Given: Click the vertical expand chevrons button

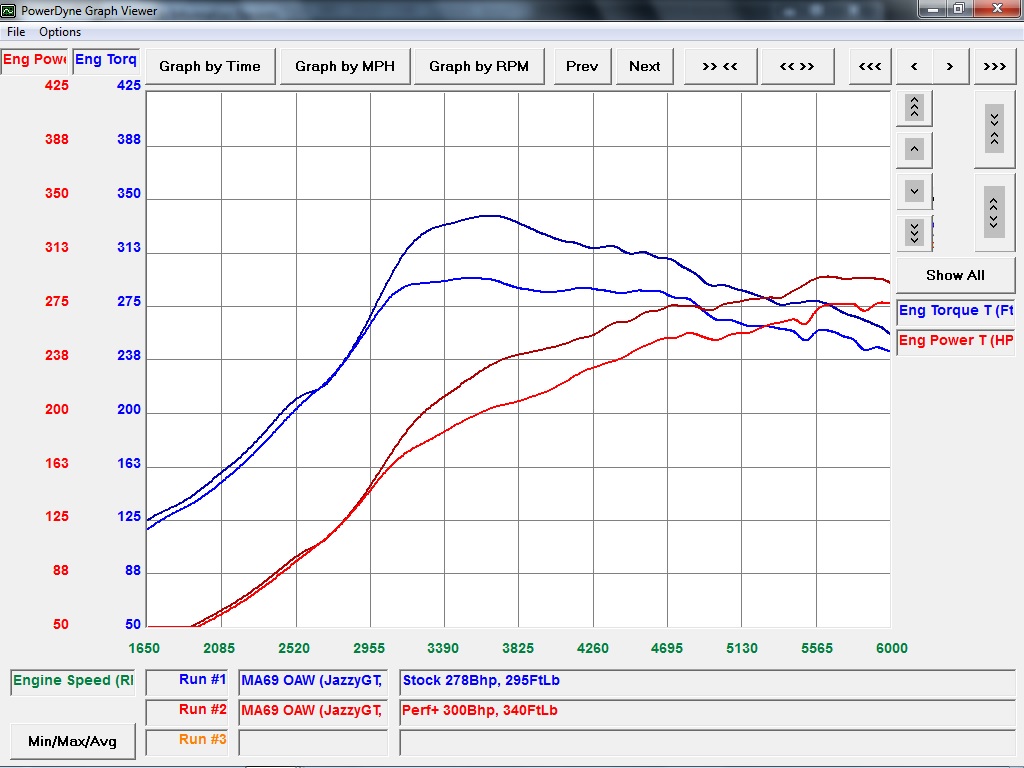Looking at the screenshot, I should [995, 213].
